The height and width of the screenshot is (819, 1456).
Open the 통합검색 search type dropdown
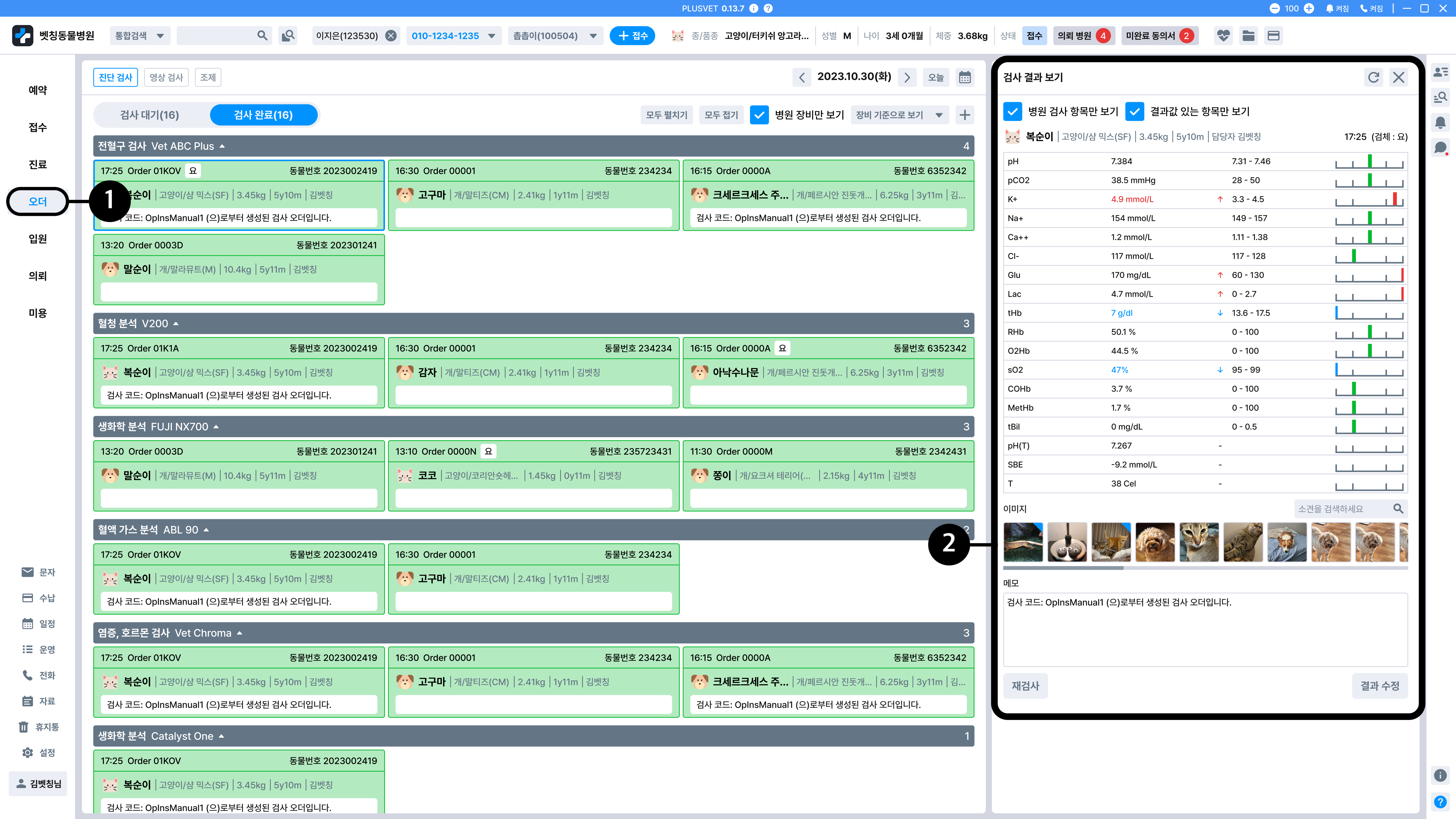point(140,36)
